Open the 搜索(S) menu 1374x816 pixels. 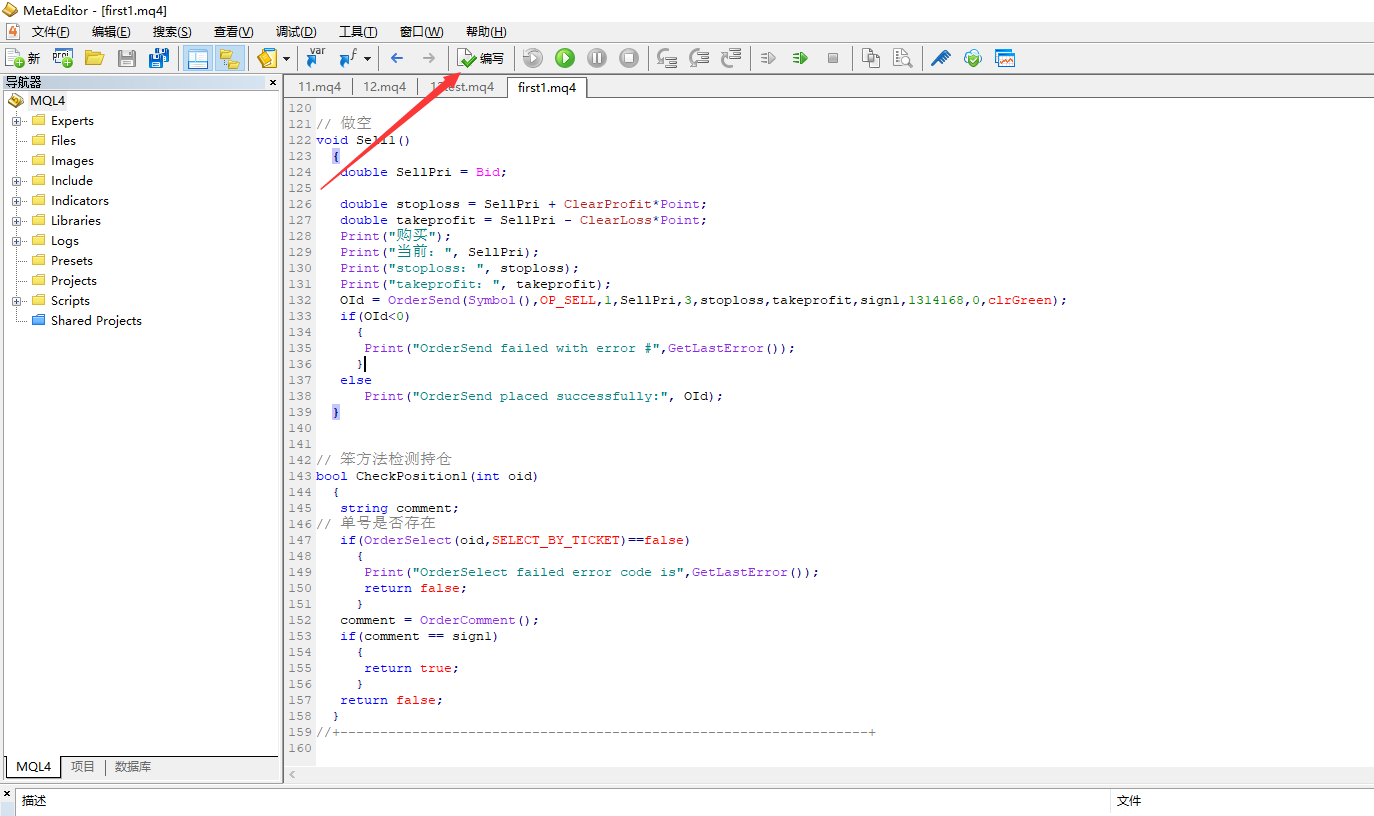click(172, 32)
